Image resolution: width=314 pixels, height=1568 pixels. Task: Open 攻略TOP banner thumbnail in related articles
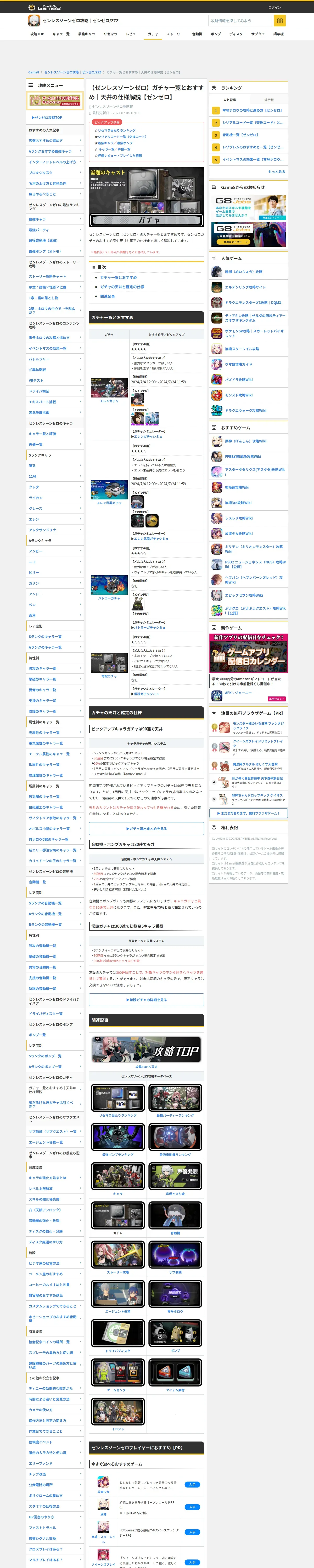146,1050
